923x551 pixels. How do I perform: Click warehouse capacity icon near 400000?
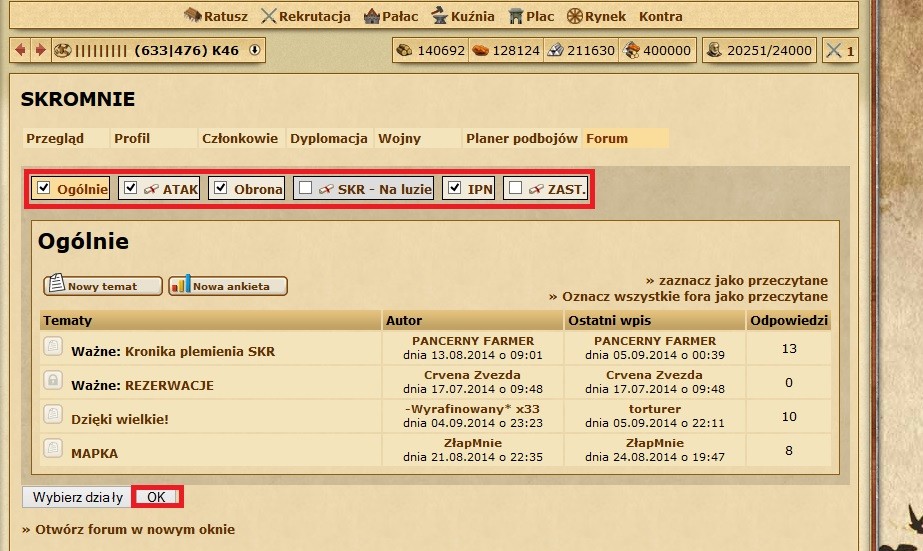pyautogui.click(x=632, y=51)
